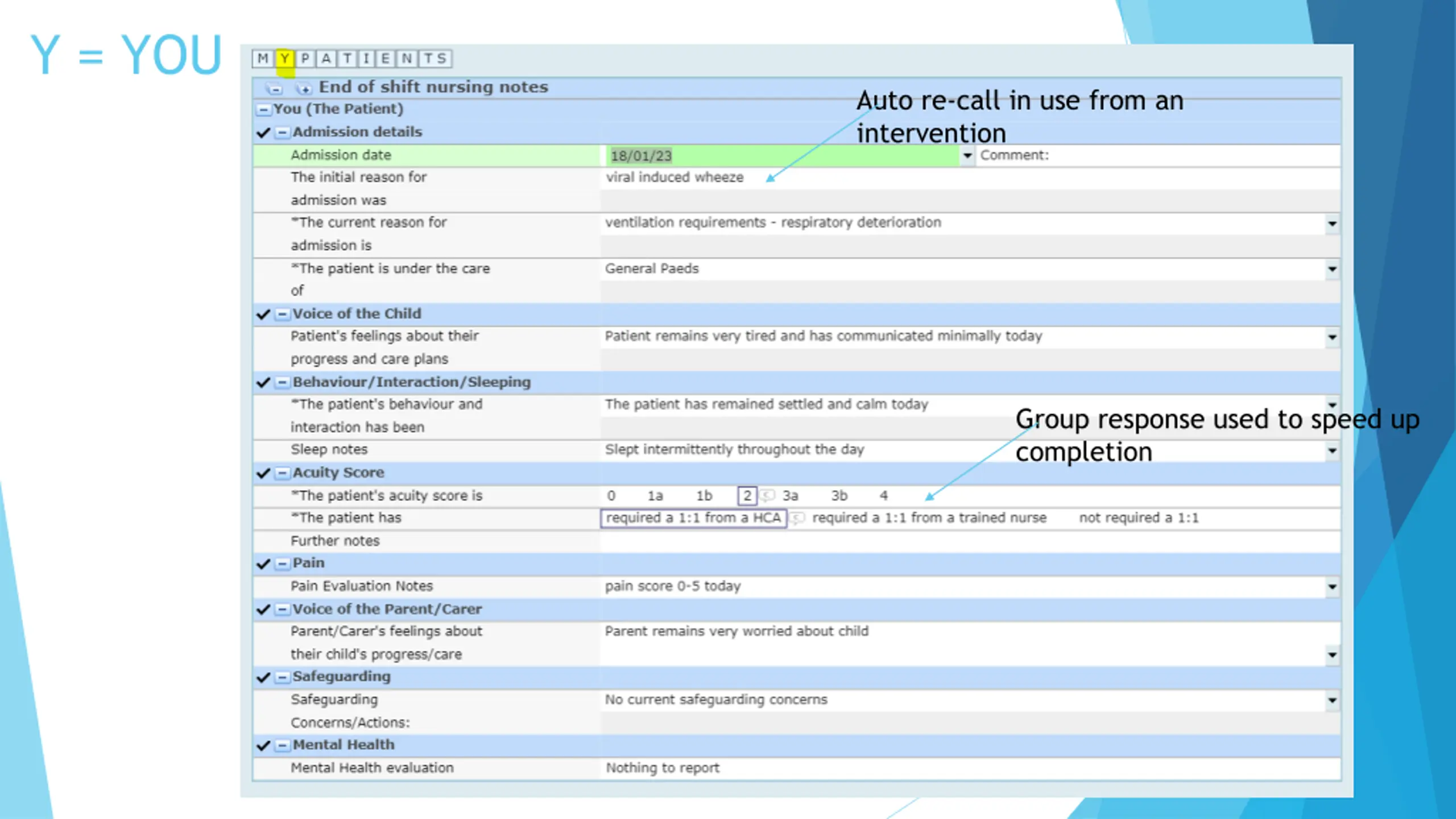The height and width of the screenshot is (819, 1456).
Task: Collapse the 'You (The Patient)' heading
Action: [263, 109]
